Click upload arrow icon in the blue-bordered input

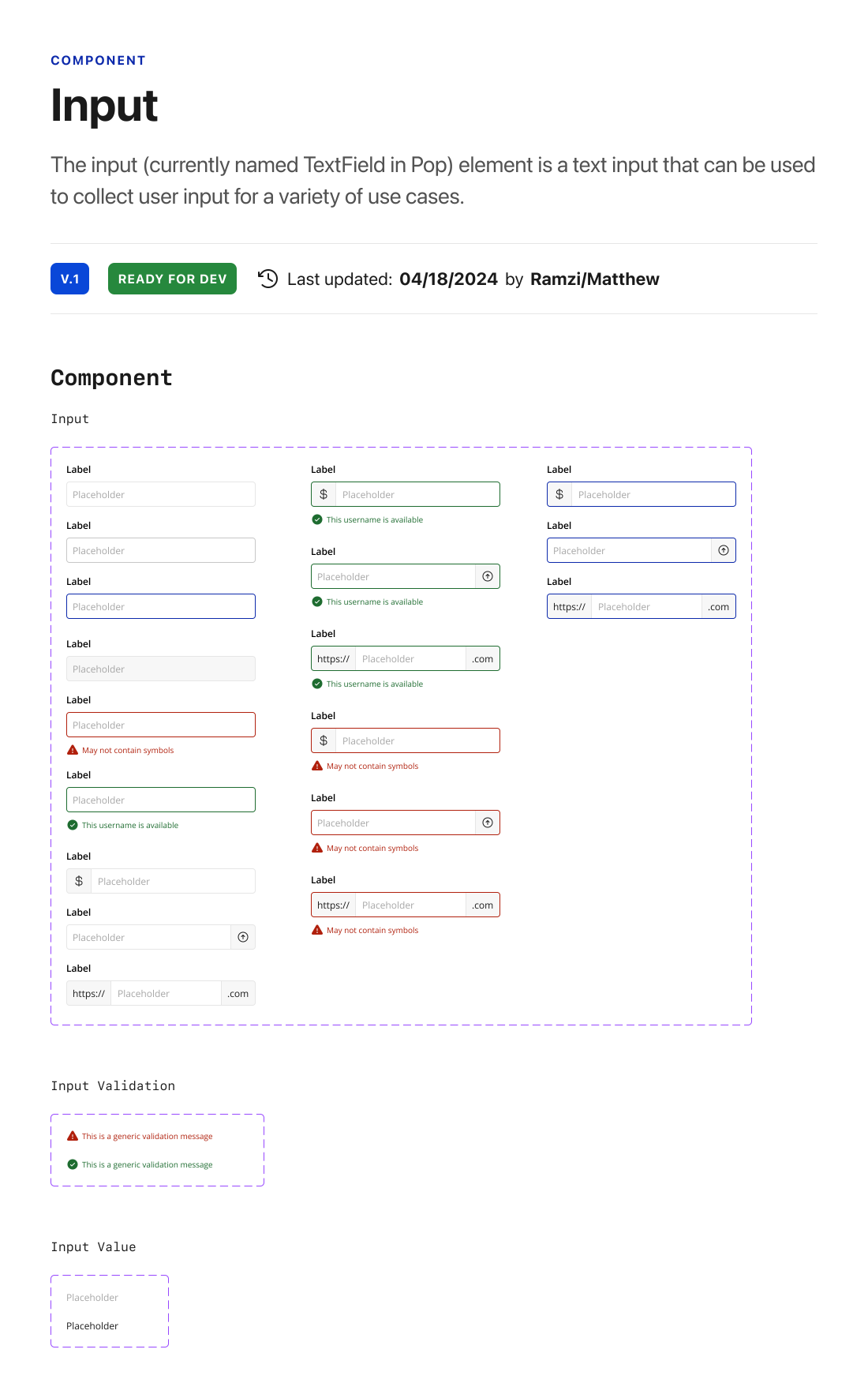724,550
